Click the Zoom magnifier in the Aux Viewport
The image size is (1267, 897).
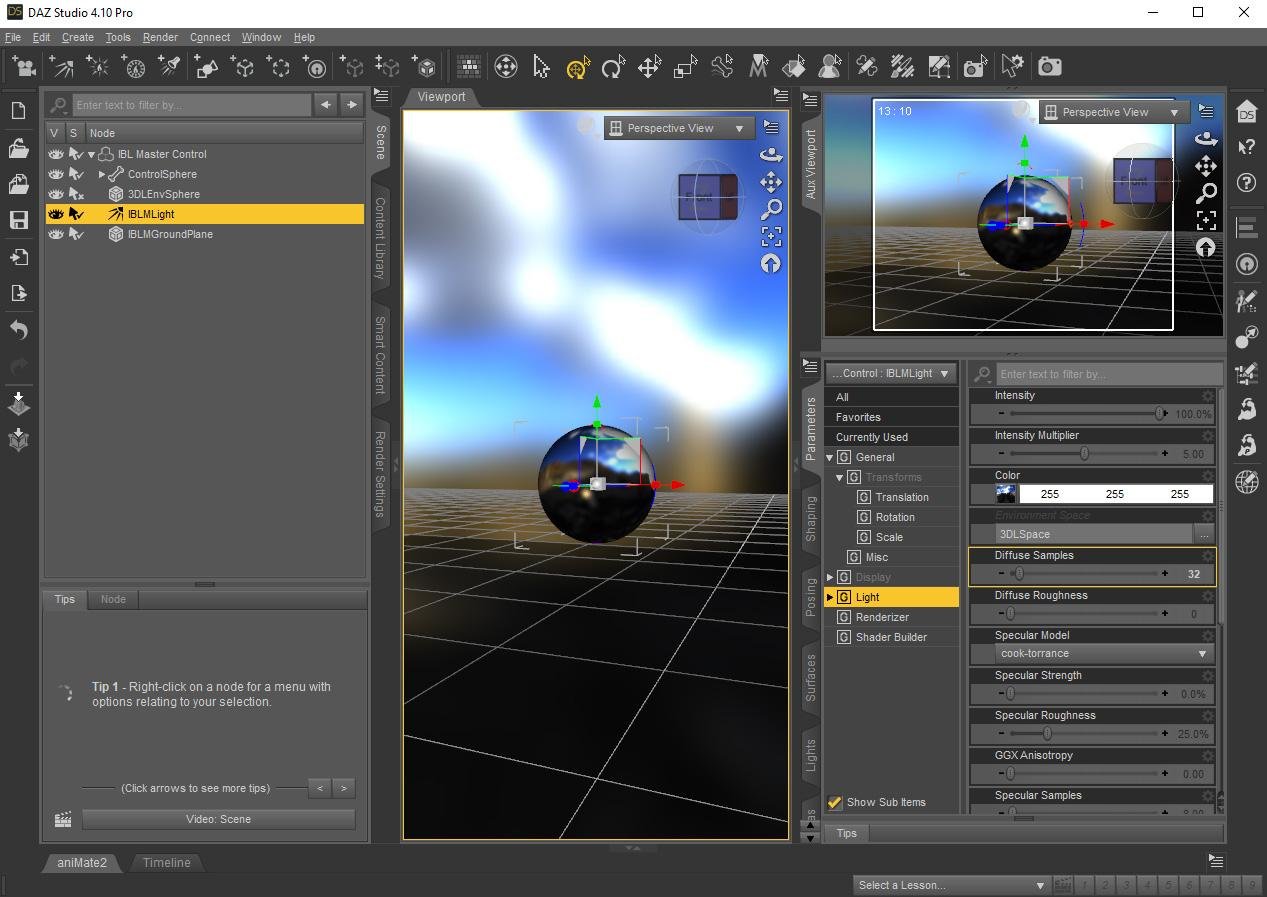pos(1206,193)
